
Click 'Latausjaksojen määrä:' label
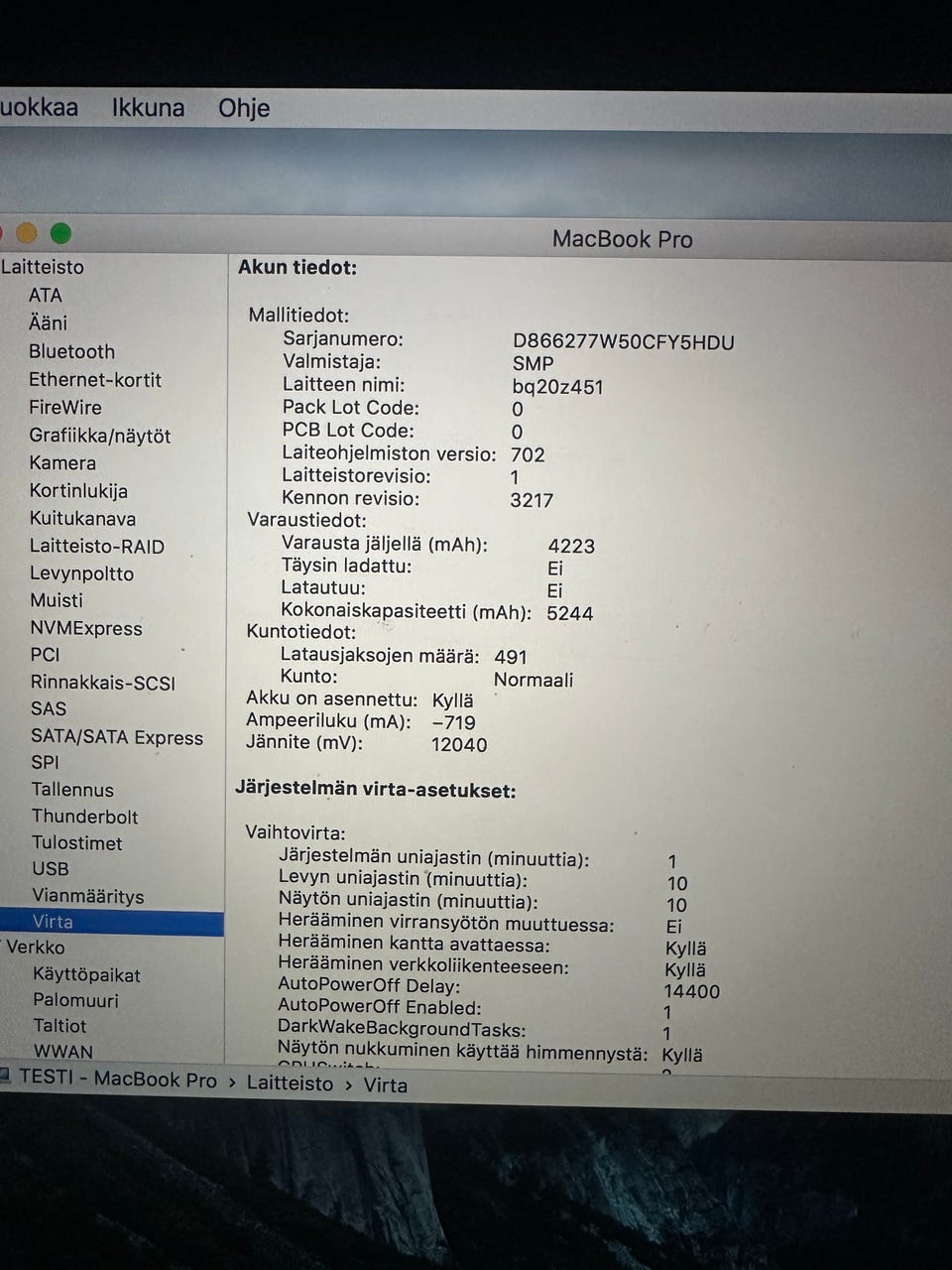pyautogui.click(x=380, y=656)
